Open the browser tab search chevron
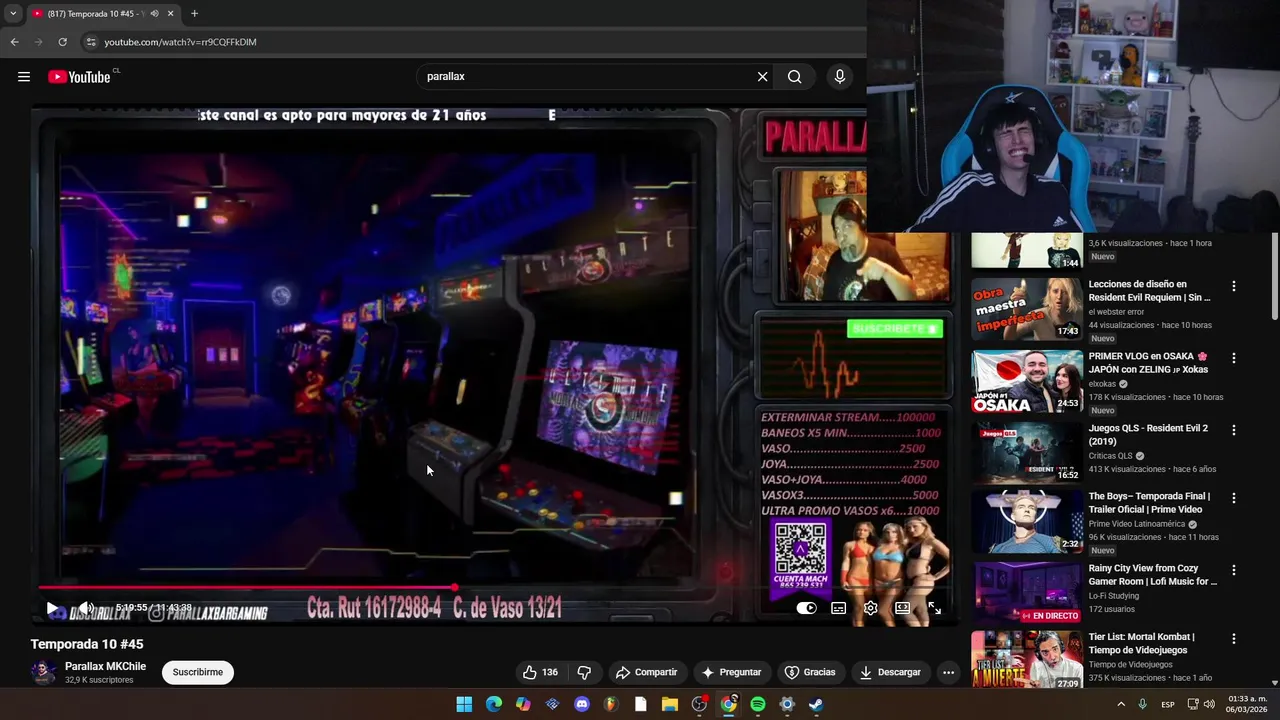1280x720 pixels. tap(13, 14)
